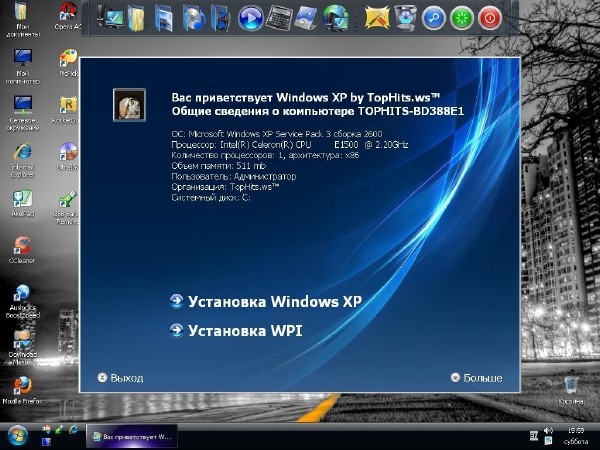
Task: Open the folder icon in the dock
Action: click(136, 18)
